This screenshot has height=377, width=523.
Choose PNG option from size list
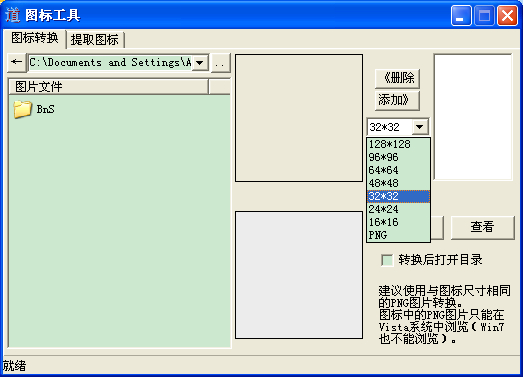(x=398, y=235)
